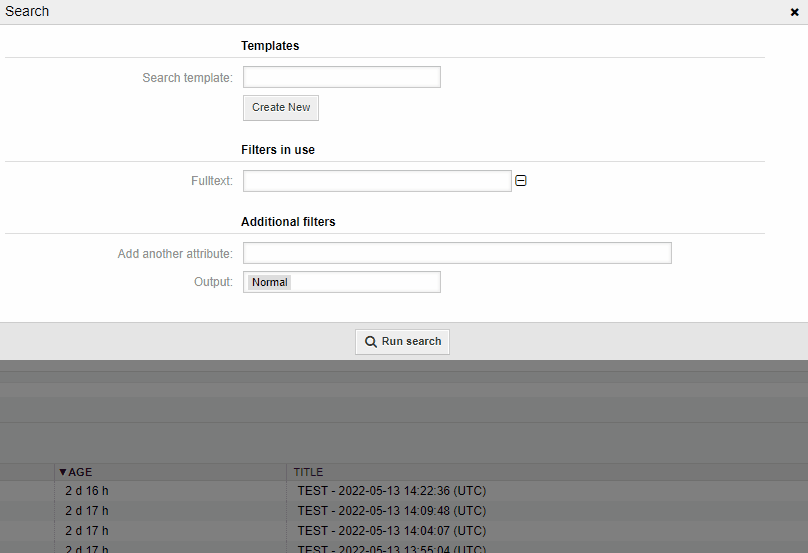
Task: Click the Add another attribute label
Action: click(175, 254)
